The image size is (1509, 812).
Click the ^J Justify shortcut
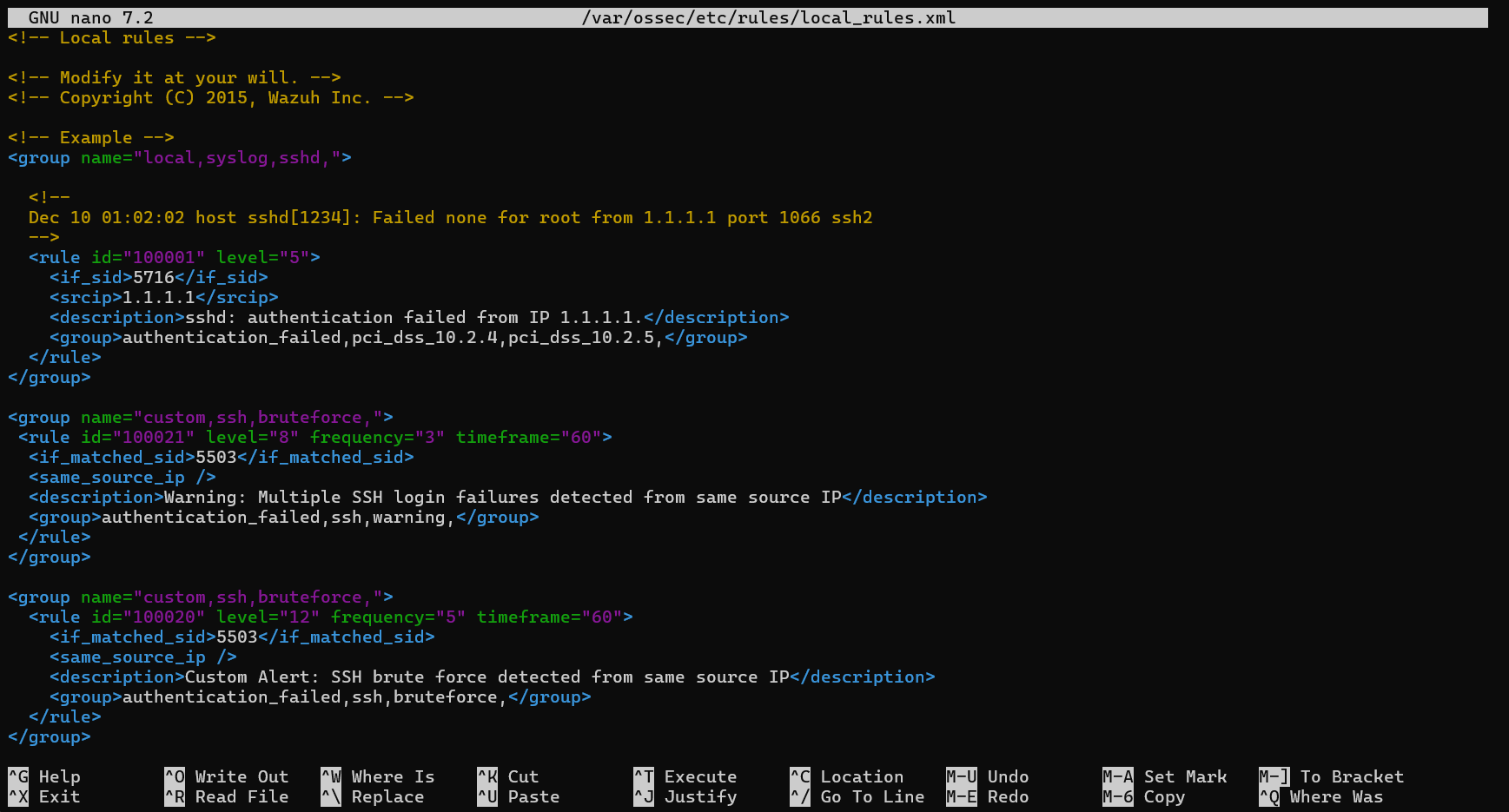click(x=685, y=796)
